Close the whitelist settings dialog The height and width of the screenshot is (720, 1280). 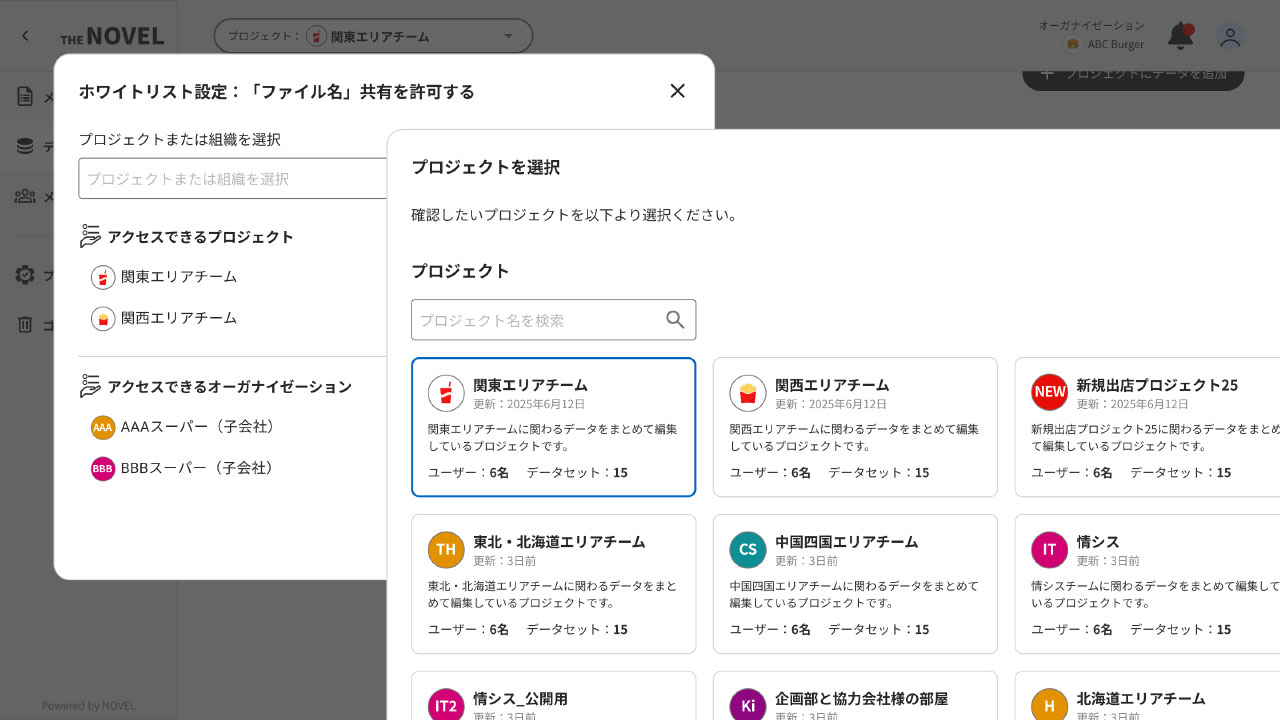tap(677, 91)
